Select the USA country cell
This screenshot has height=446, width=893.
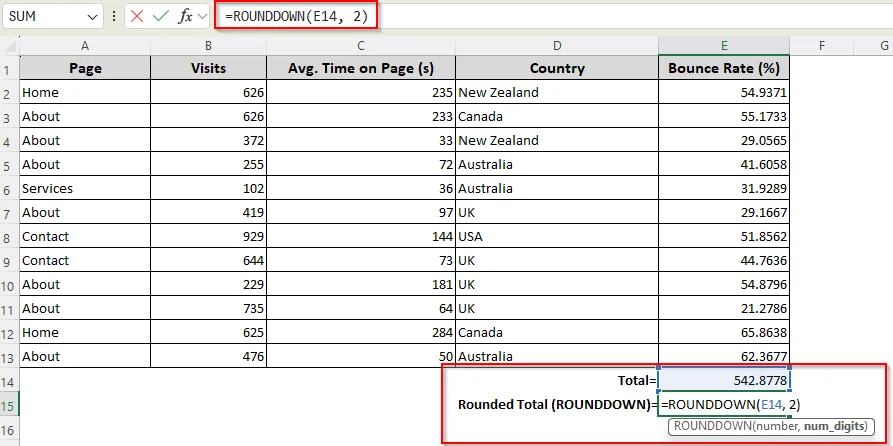tap(556, 236)
